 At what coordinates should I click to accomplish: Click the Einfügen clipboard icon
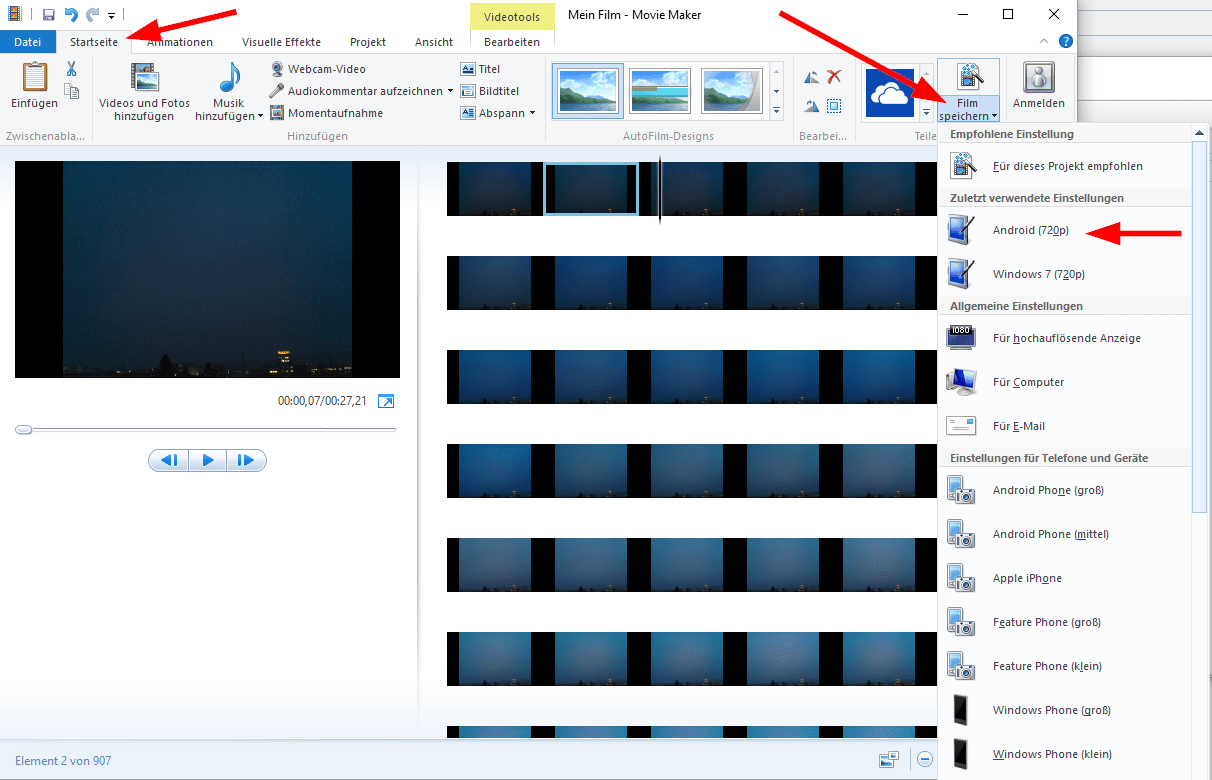pos(34,78)
